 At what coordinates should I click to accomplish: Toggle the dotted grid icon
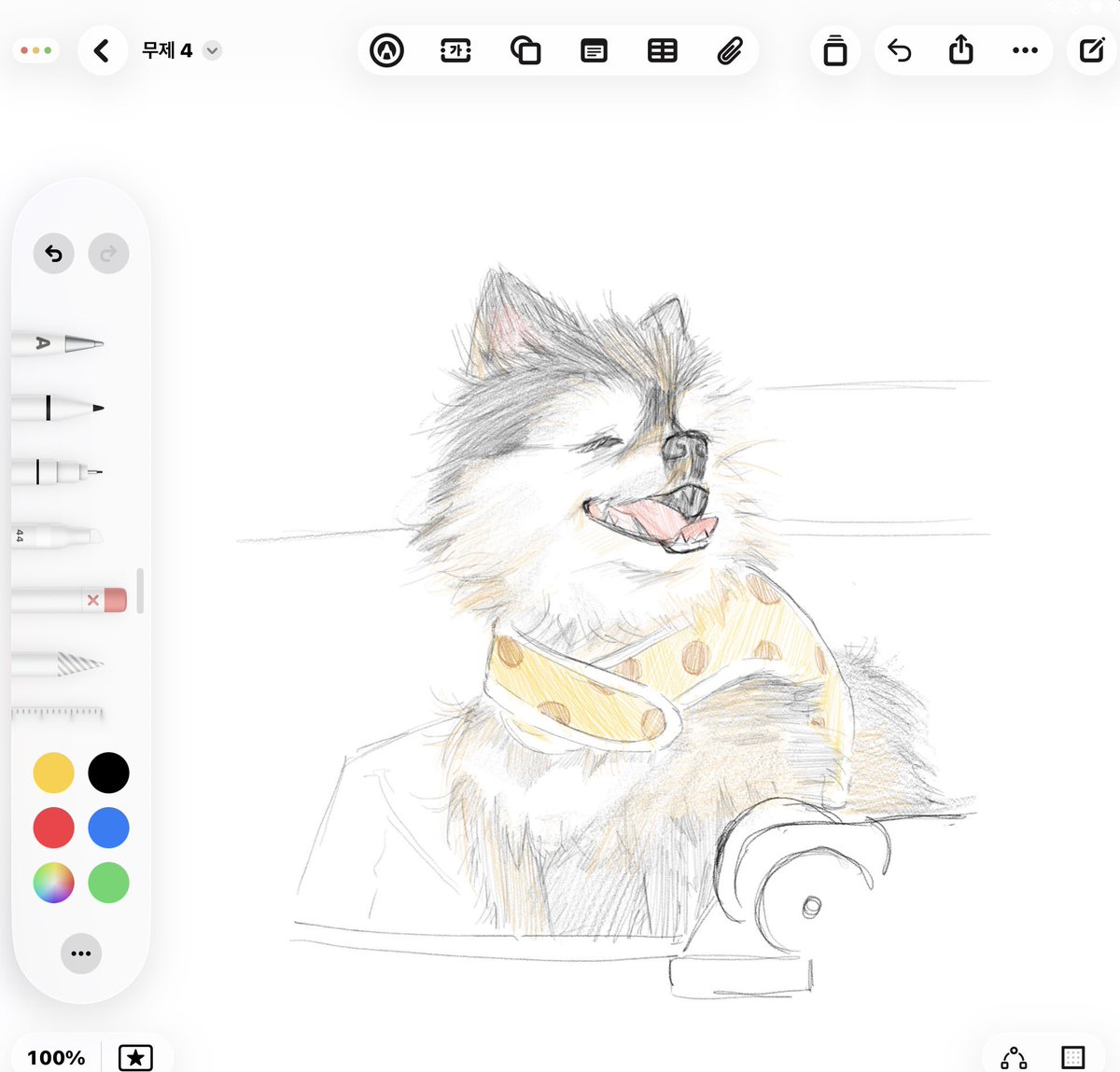[1073, 1058]
